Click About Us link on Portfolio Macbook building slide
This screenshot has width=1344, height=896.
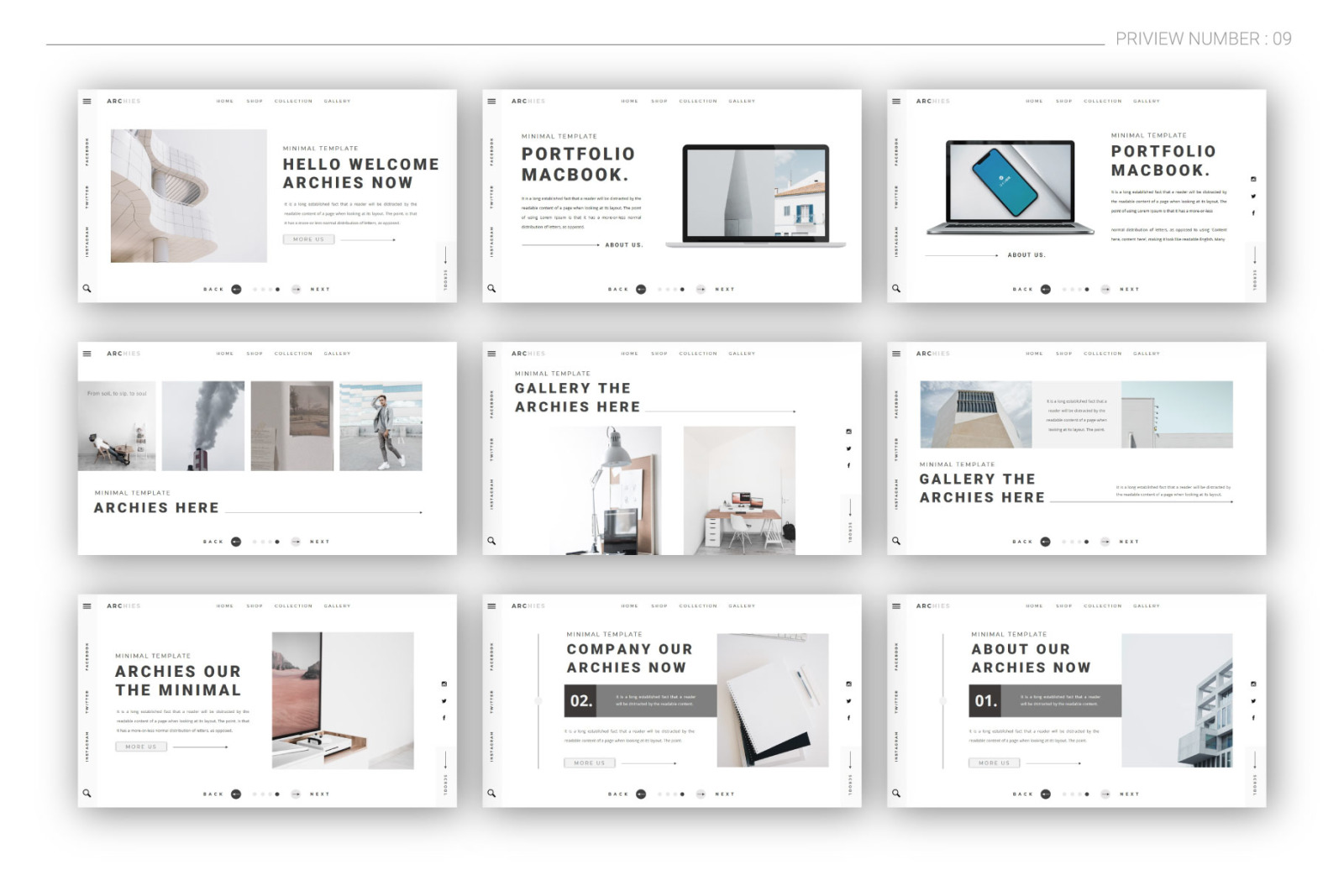tap(623, 245)
